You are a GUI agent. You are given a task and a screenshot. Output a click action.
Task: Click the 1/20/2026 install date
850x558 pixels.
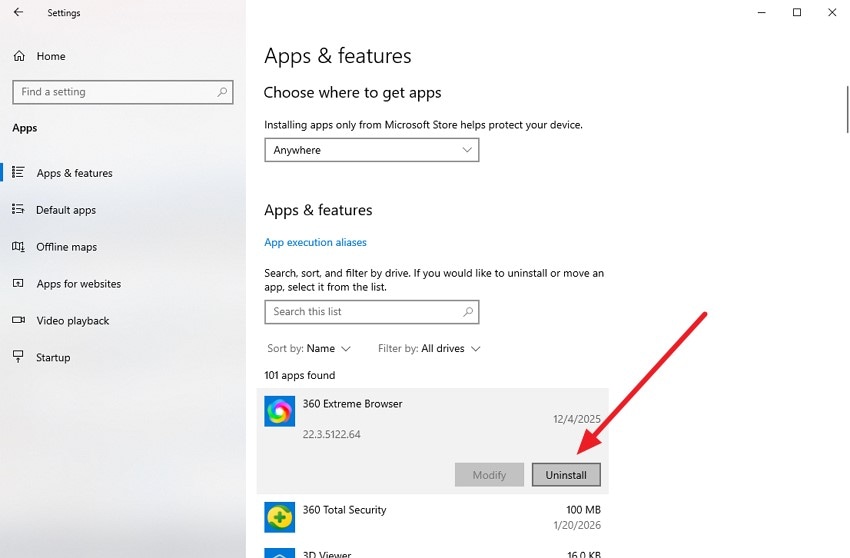click(577, 525)
